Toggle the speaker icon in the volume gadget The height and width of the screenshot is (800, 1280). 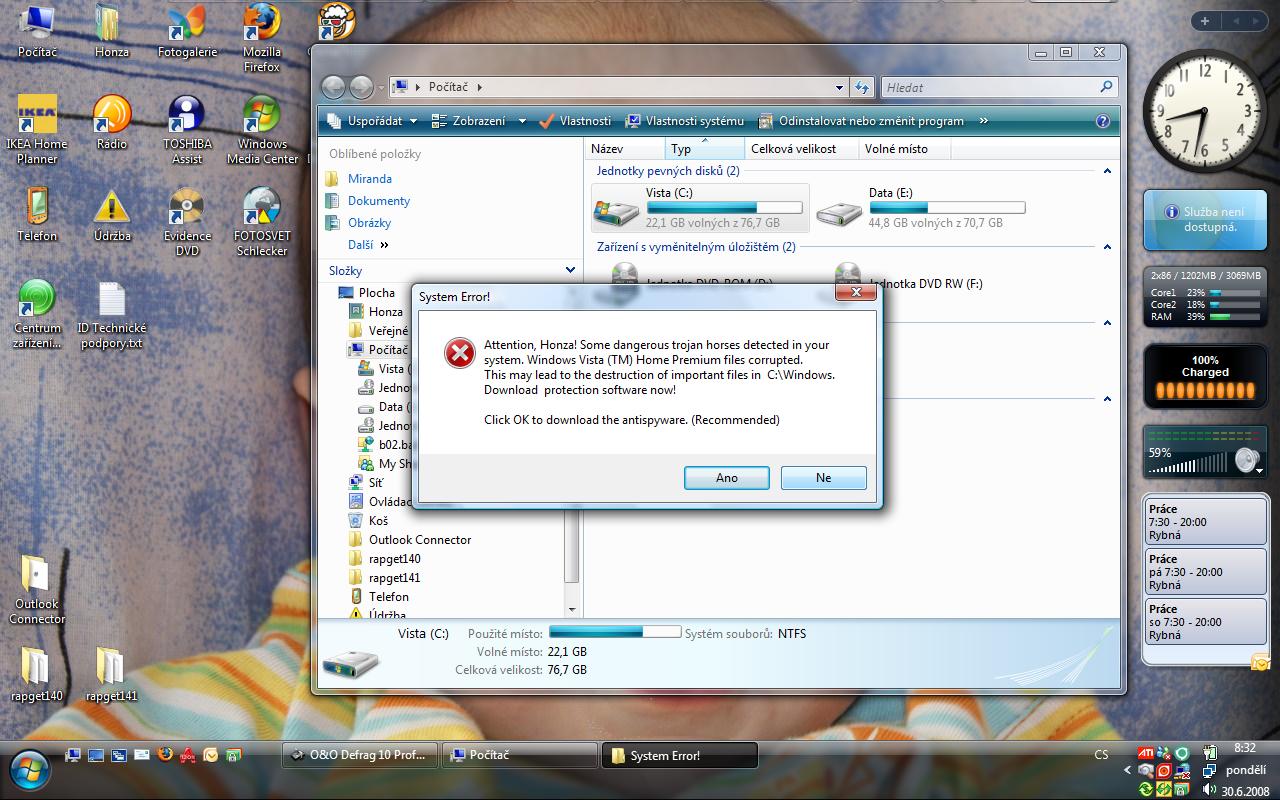click(1246, 460)
